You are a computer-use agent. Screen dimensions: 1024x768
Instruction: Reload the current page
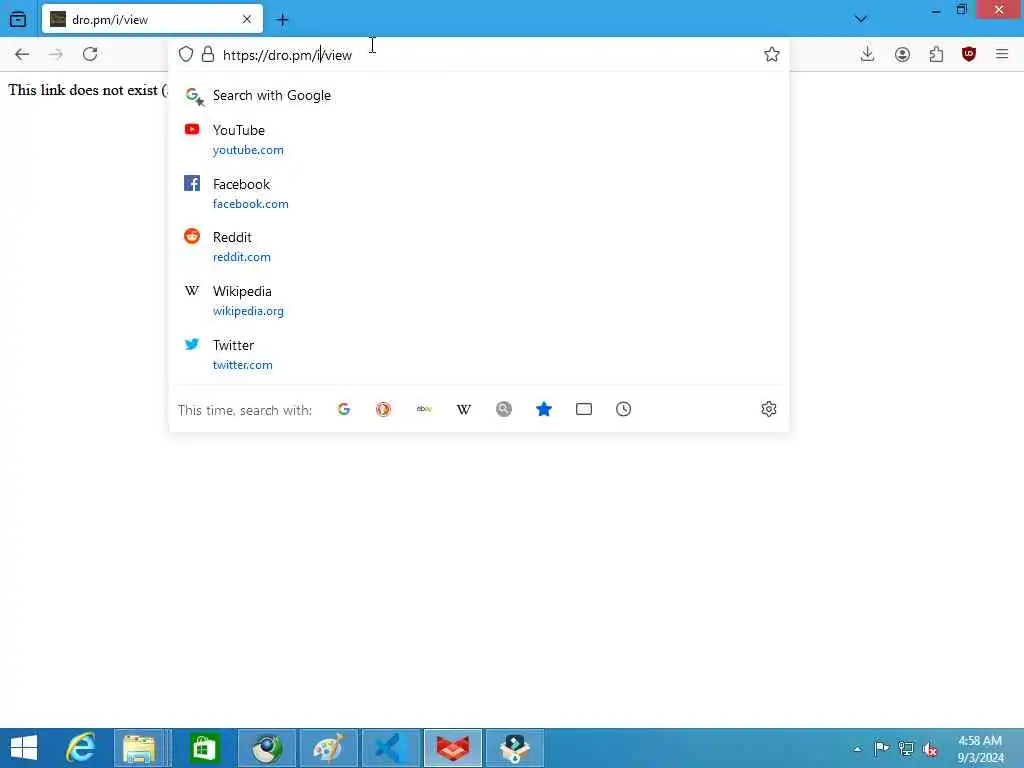point(90,54)
